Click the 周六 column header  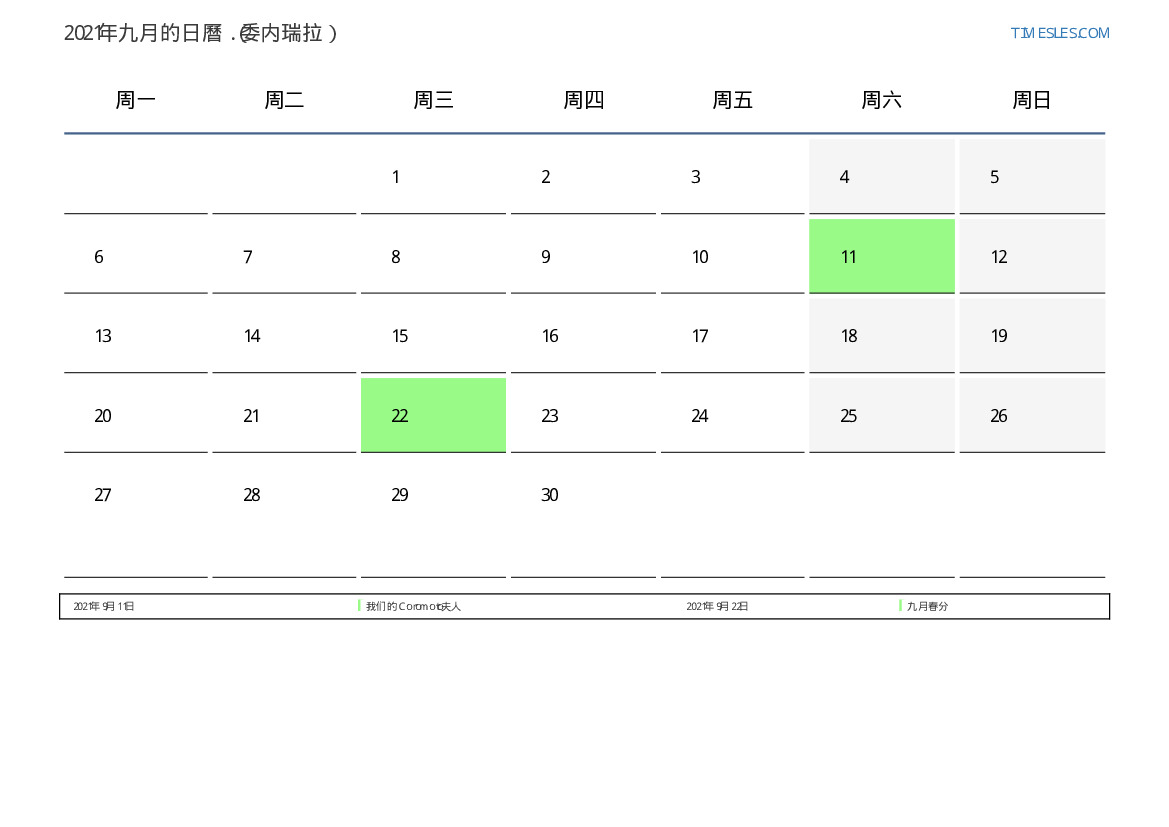(x=881, y=100)
